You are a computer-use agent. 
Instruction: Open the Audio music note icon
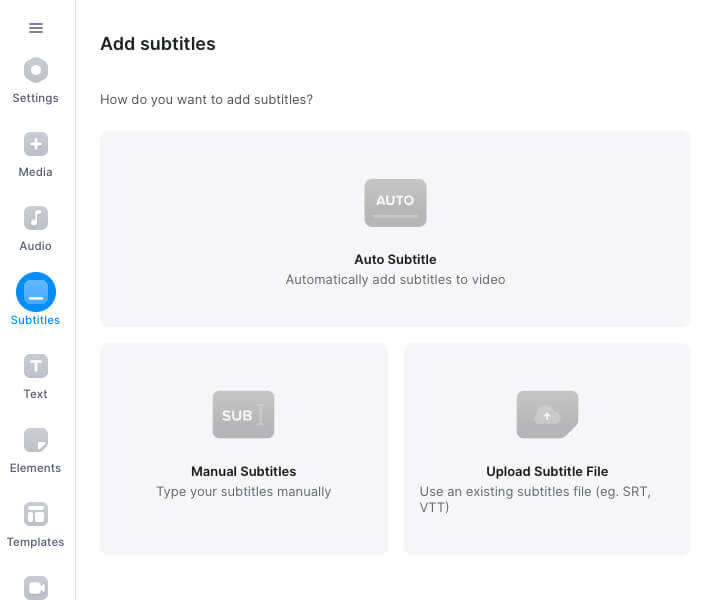[x=36, y=218]
